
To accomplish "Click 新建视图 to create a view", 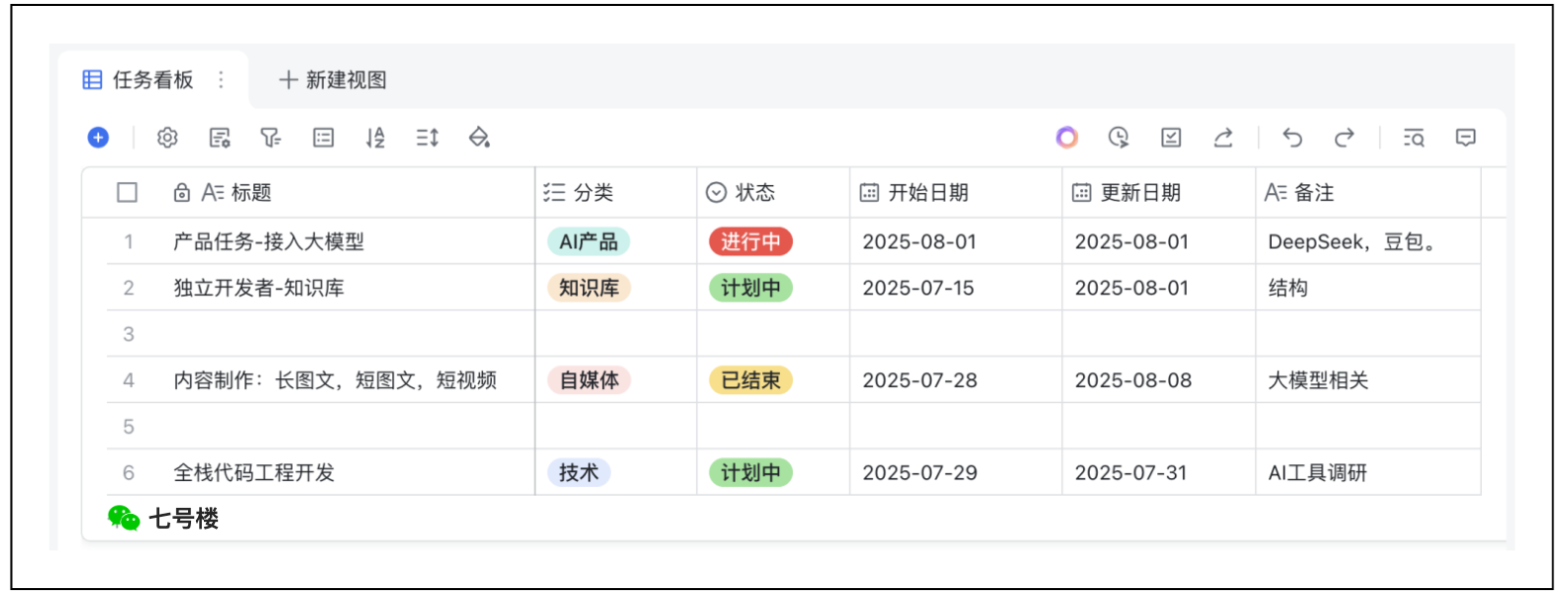I will 334,80.
